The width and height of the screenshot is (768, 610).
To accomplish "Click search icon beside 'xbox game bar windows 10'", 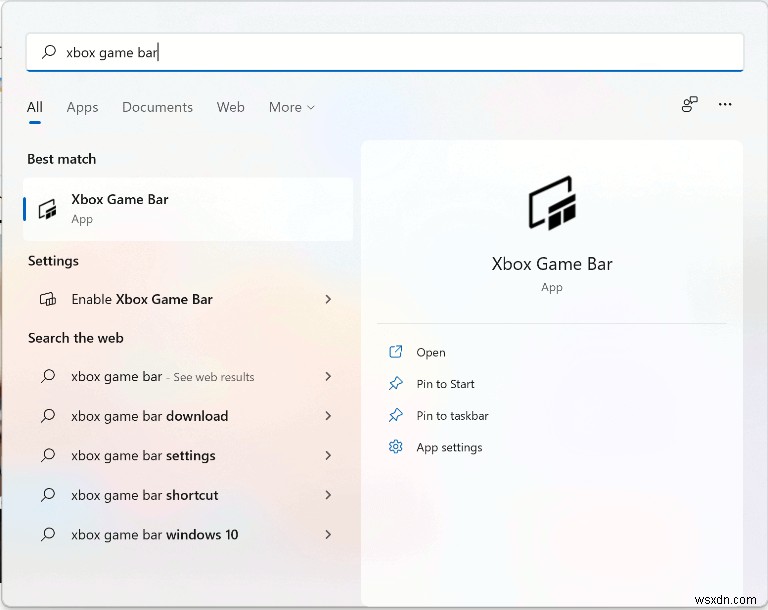I will tap(48, 534).
